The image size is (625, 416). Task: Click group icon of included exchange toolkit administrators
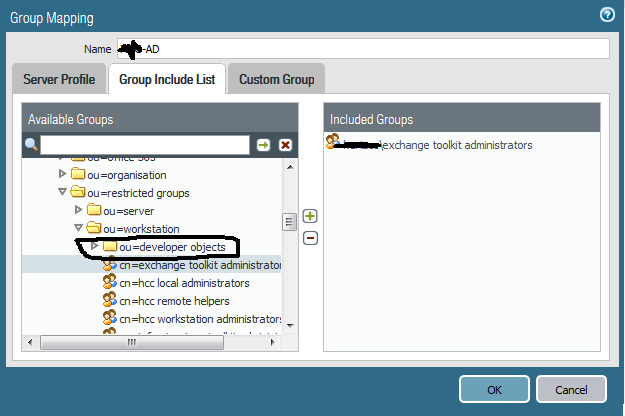click(333, 142)
